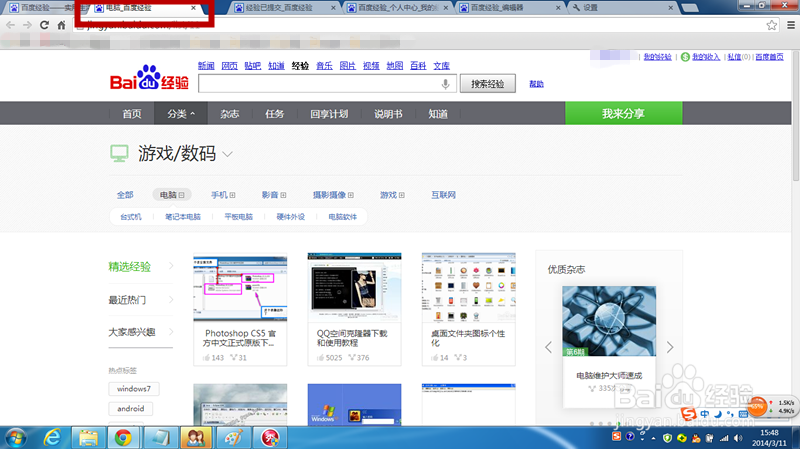The image size is (800, 449).
Task: Click the page vertical scrollbar
Action: click(x=795, y=117)
